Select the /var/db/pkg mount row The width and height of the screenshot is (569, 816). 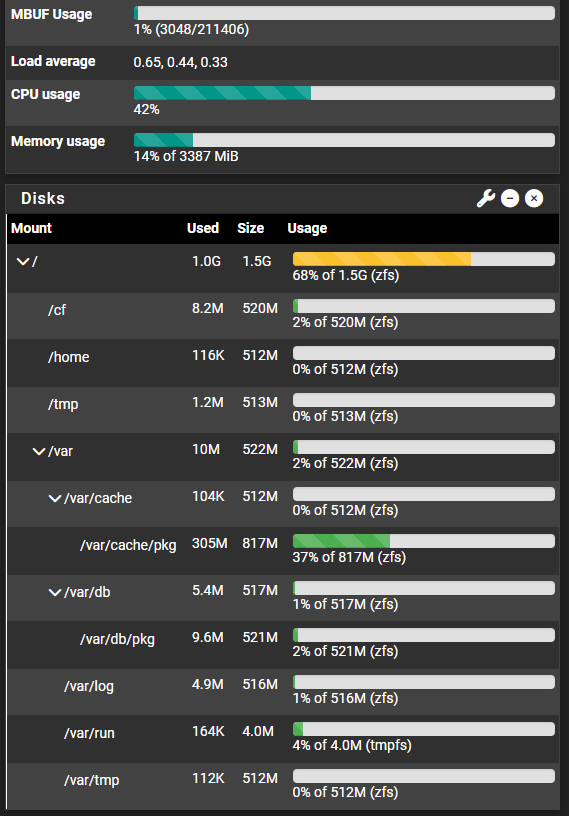pyautogui.click(x=283, y=645)
